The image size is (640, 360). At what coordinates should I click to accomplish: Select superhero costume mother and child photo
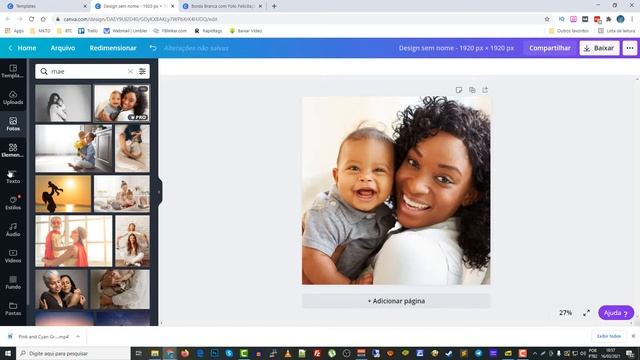point(73,241)
